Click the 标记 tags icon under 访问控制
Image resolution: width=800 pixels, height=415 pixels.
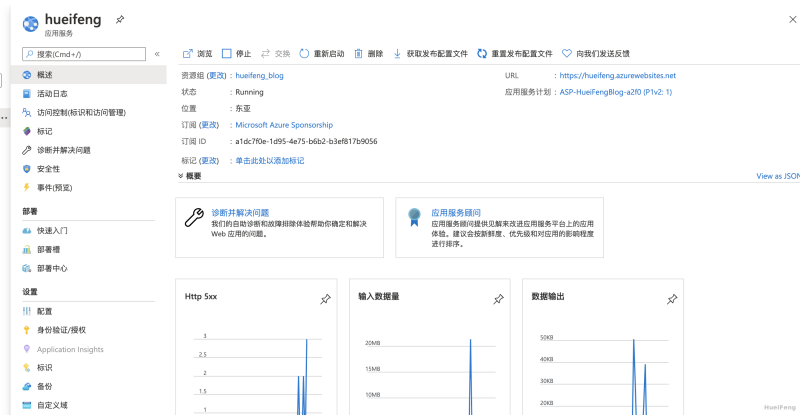coord(27,131)
